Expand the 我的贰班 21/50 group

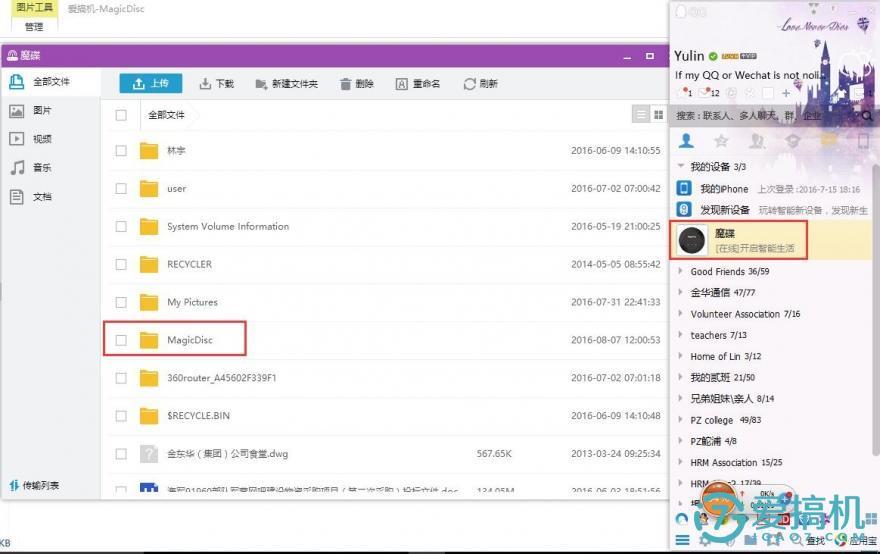click(680, 377)
